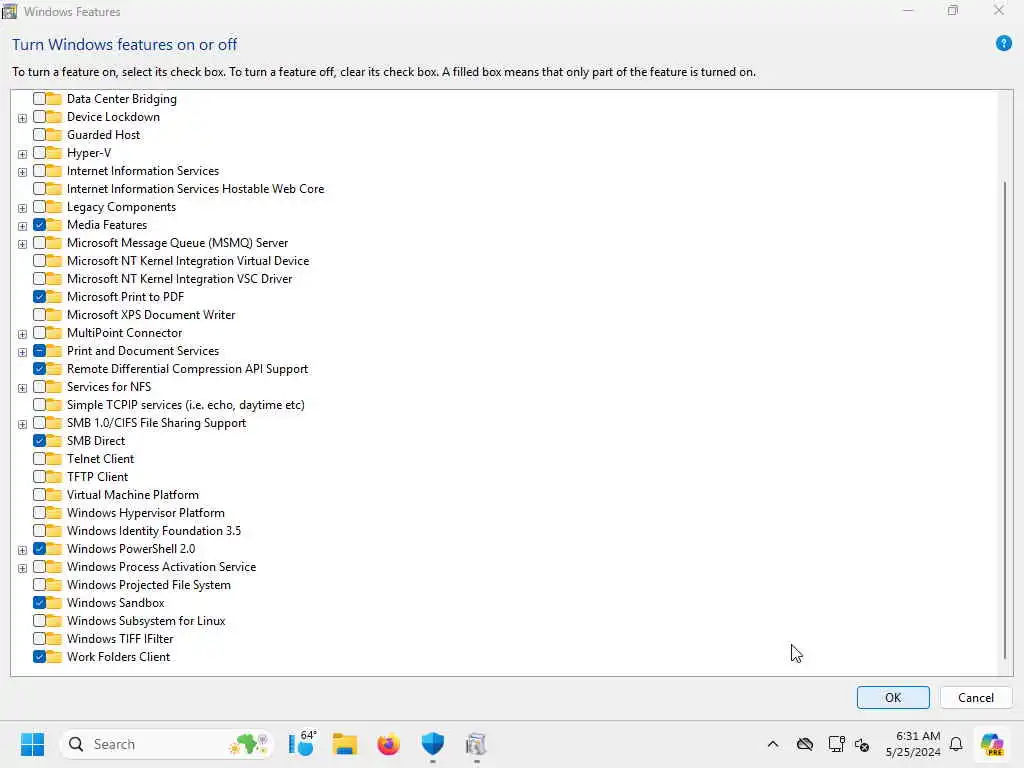
Task: Click the taskbar Search box
Action: [x=166, y=744]
